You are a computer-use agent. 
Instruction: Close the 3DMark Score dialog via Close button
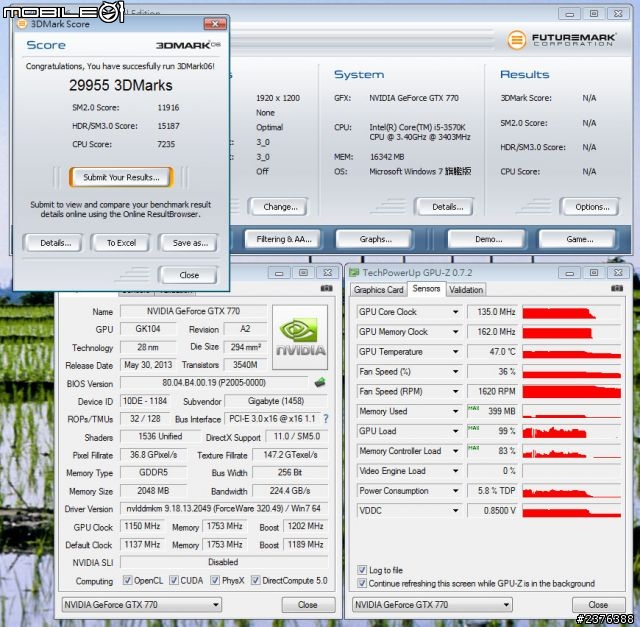click(189, 275)
